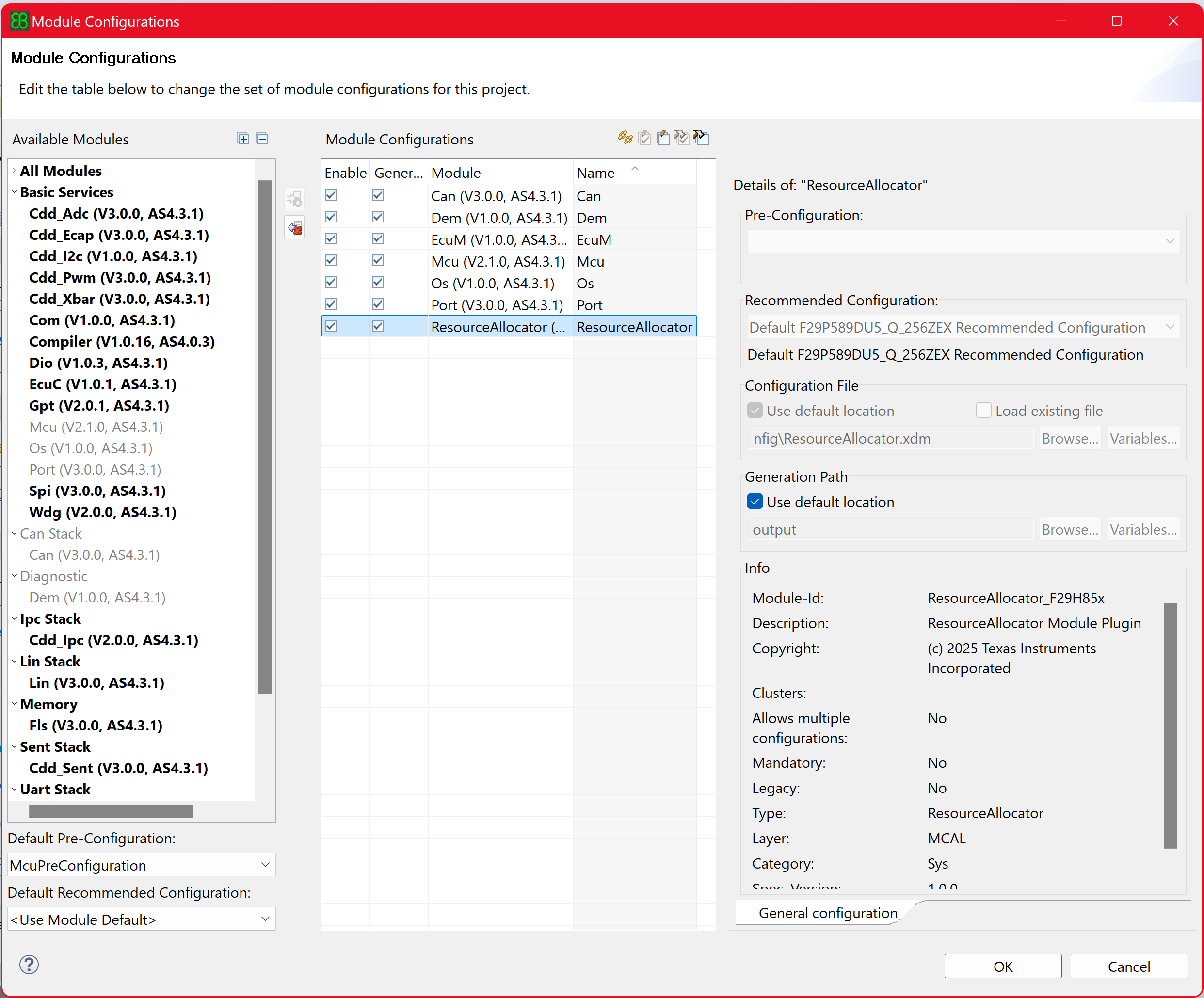Viewport: 1204px width, 998px height.
Task: Toggle the Generate checkbox for Port row
Action: pos(377,304)
